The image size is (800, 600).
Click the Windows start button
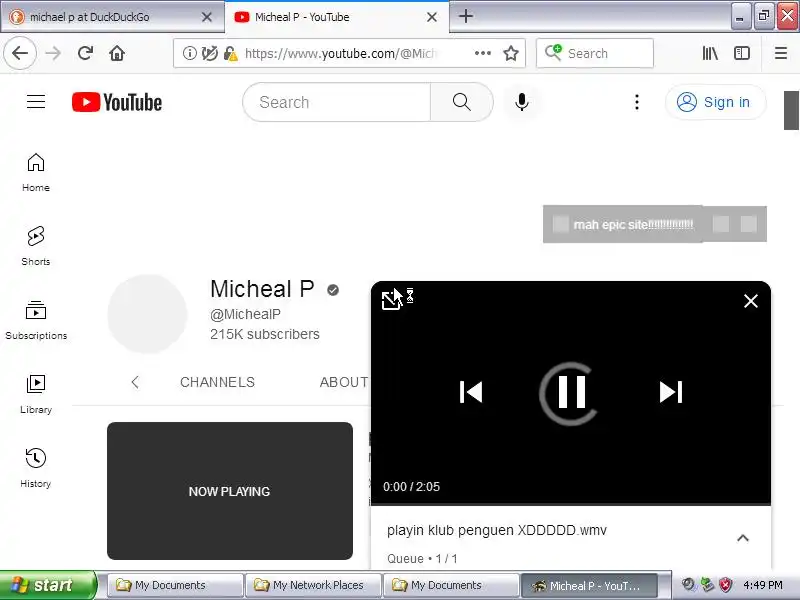pos(48,585)
